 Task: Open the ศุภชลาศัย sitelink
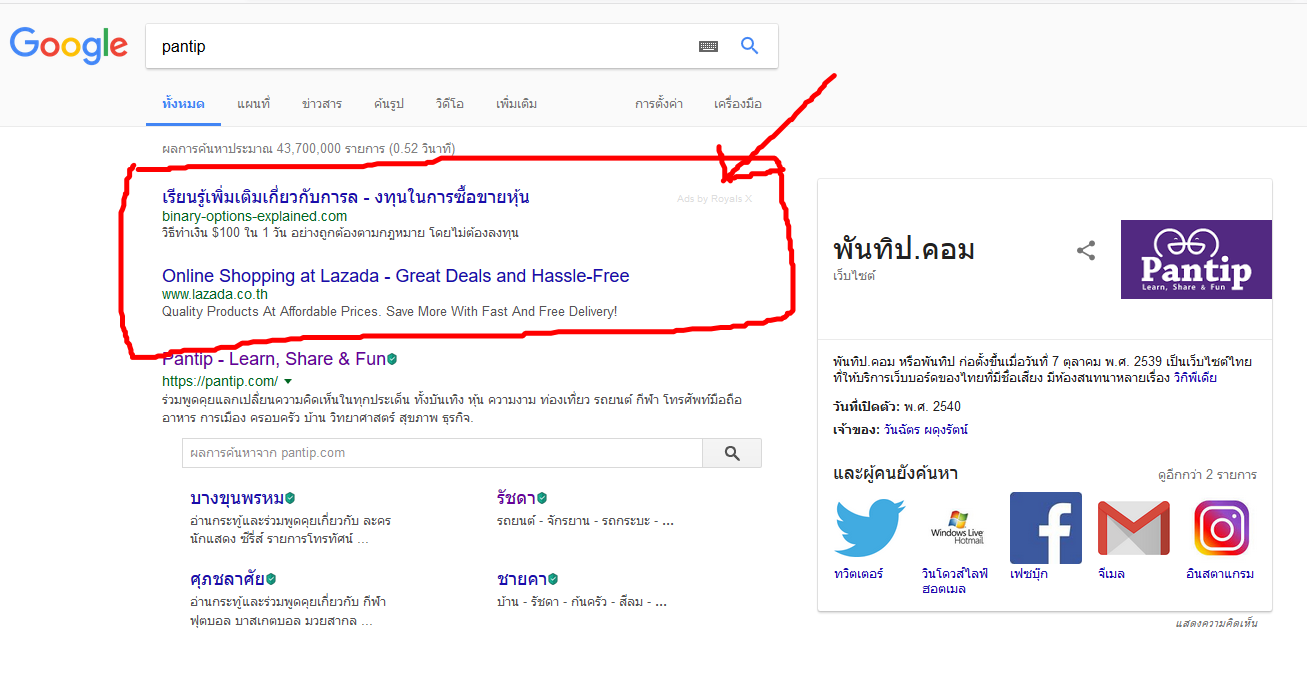pos(227,579)
